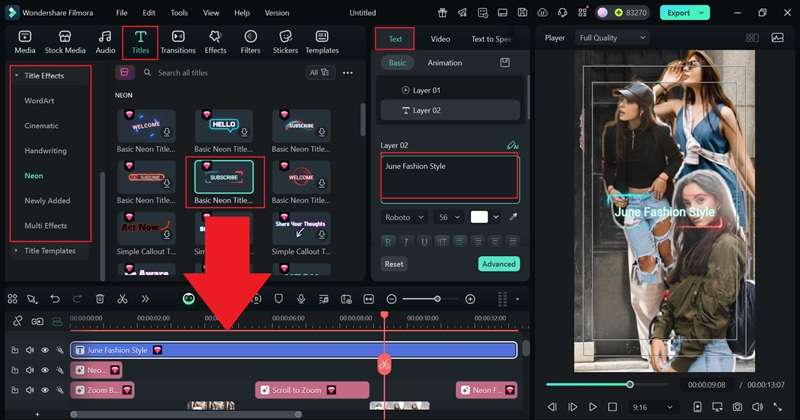Open the 9:16 aspect ratio dropdown
The image size is (800, 420).
tap(651, 407)
